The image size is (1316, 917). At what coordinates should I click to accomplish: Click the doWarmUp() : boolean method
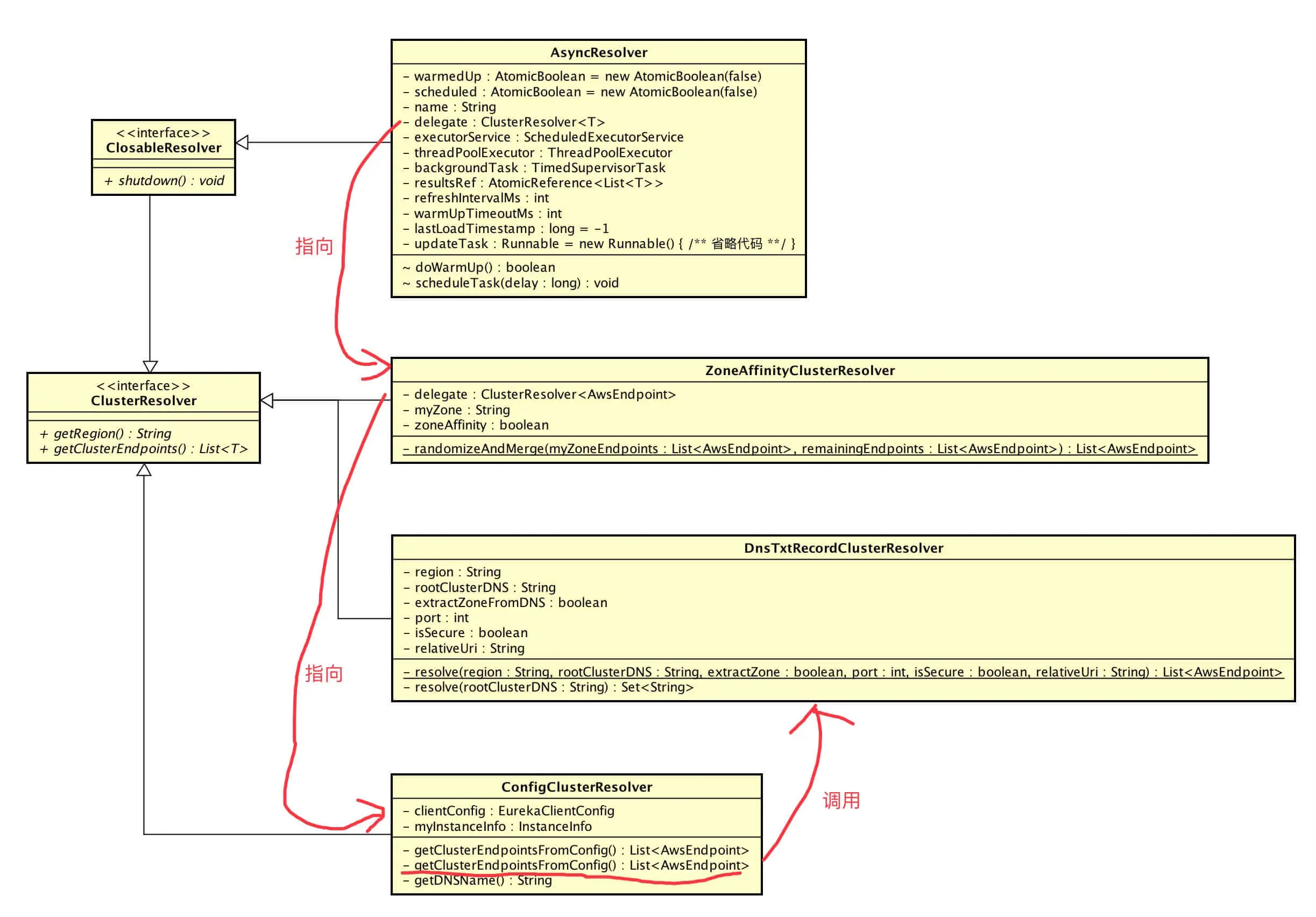(x=479, y=267)
